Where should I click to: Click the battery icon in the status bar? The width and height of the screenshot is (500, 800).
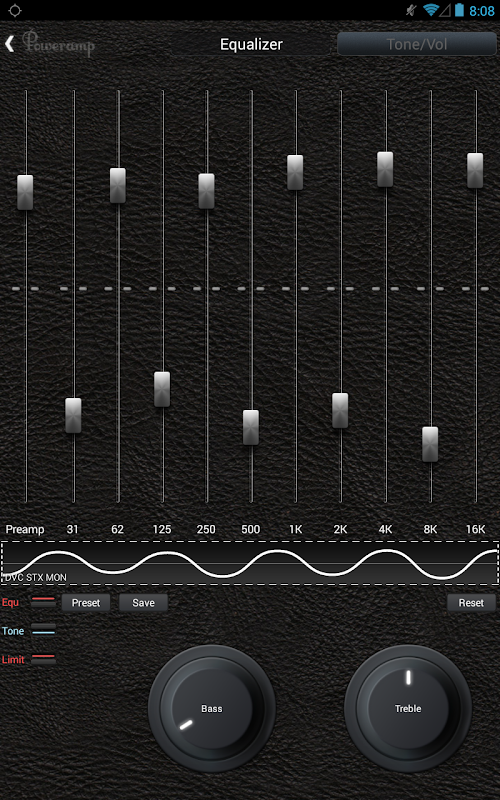click(x=459, y=10)
